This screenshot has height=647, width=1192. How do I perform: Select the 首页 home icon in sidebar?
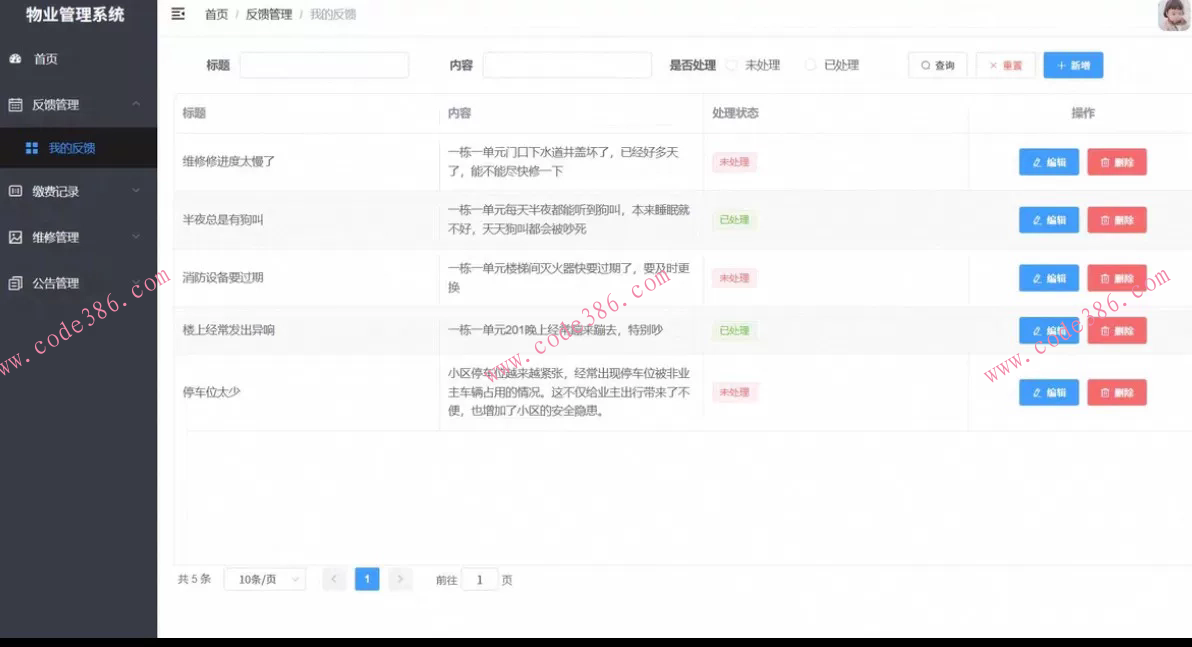pyautogui.click(x=17, y=59)
